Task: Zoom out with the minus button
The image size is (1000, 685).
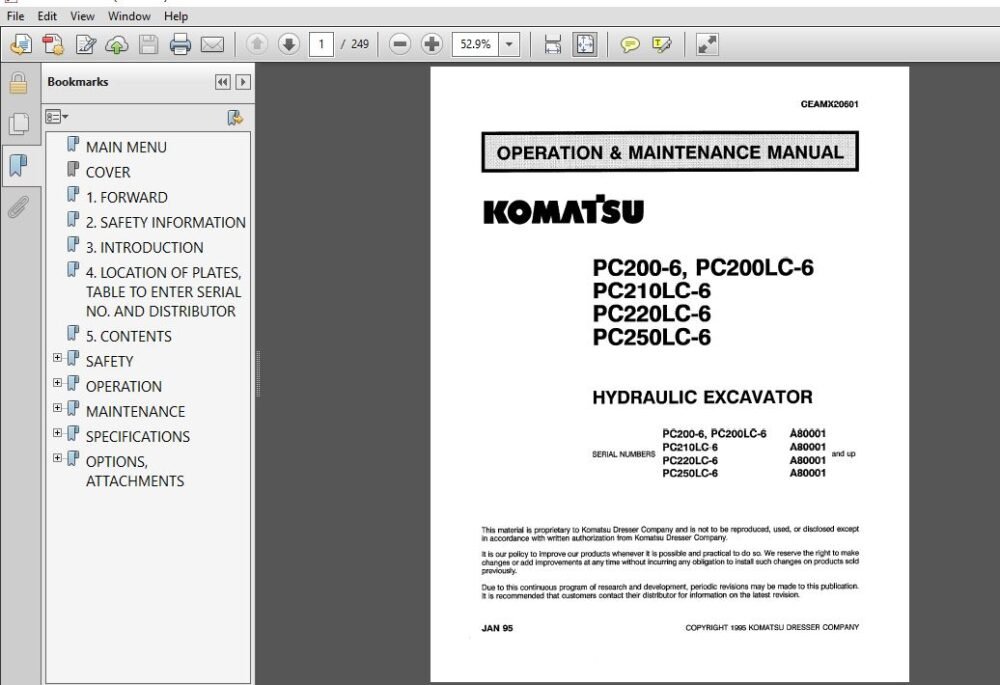Action: pos(400,44)
